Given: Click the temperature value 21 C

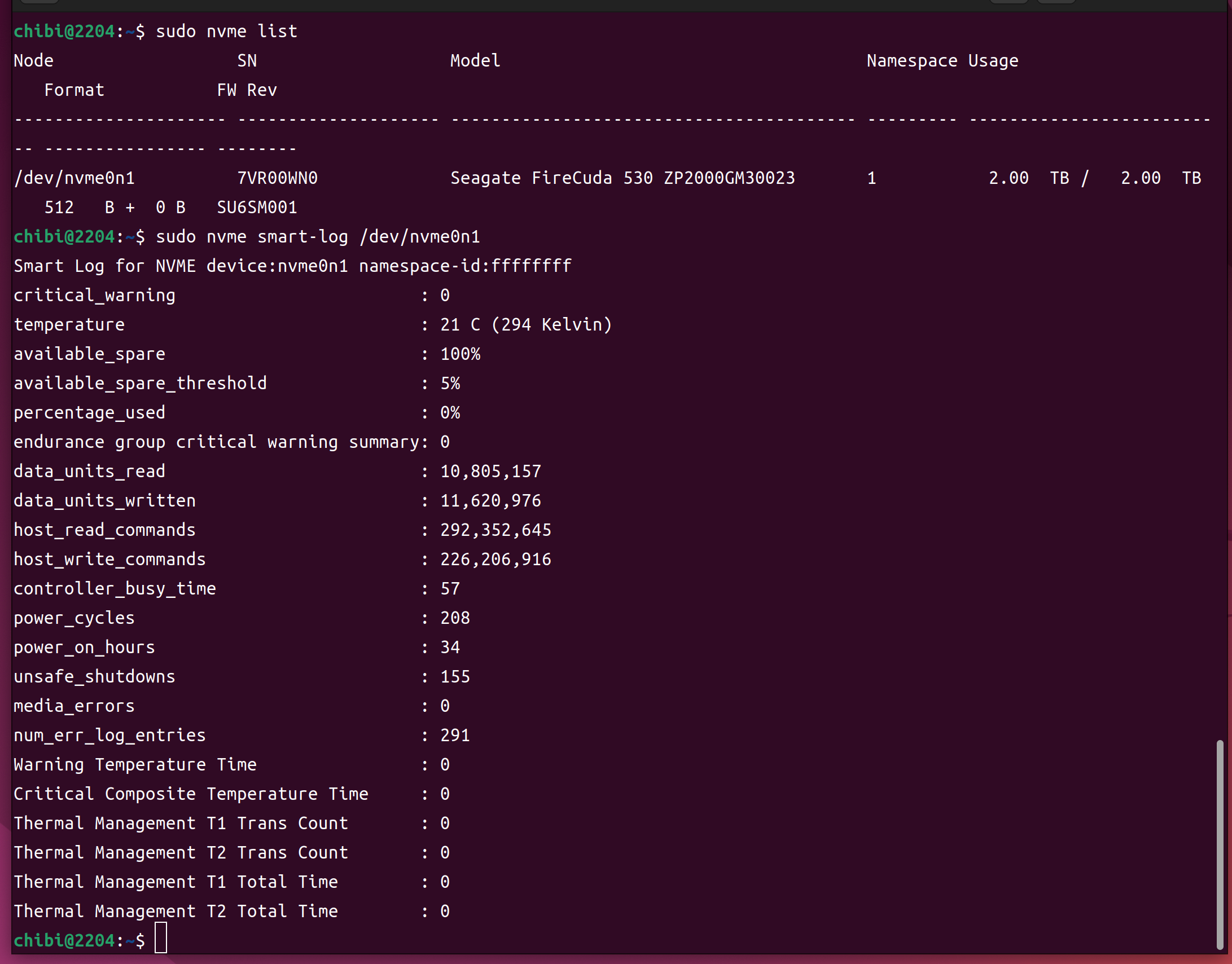Looking at the screenshot, I should pos(459,324).
